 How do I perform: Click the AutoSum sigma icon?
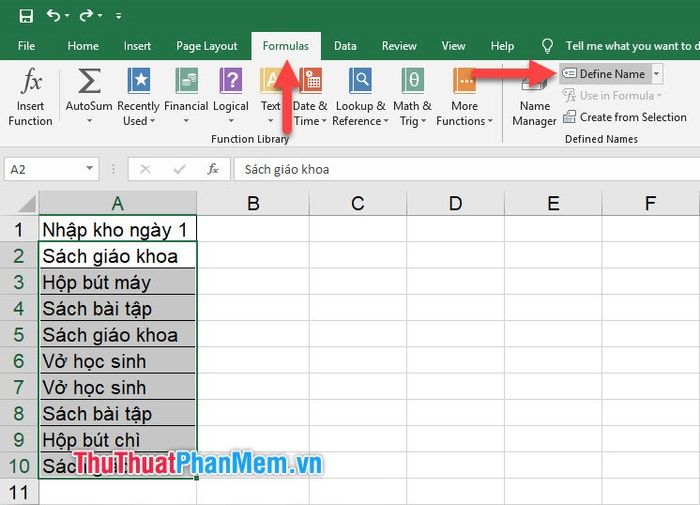89,81
